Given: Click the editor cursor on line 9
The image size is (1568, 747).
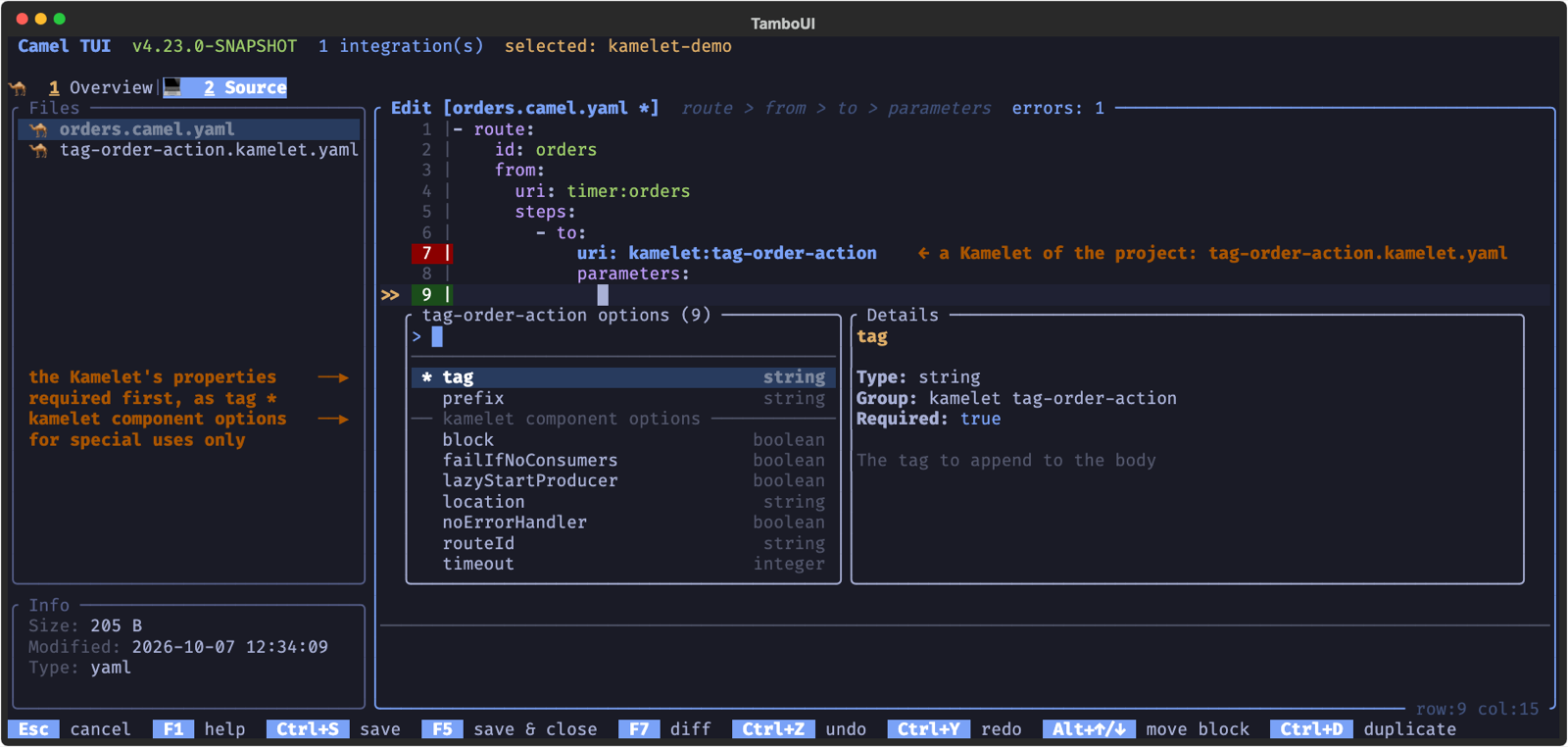Looking at the screenshot, I should pyautogui.click(x=603, y=294).
